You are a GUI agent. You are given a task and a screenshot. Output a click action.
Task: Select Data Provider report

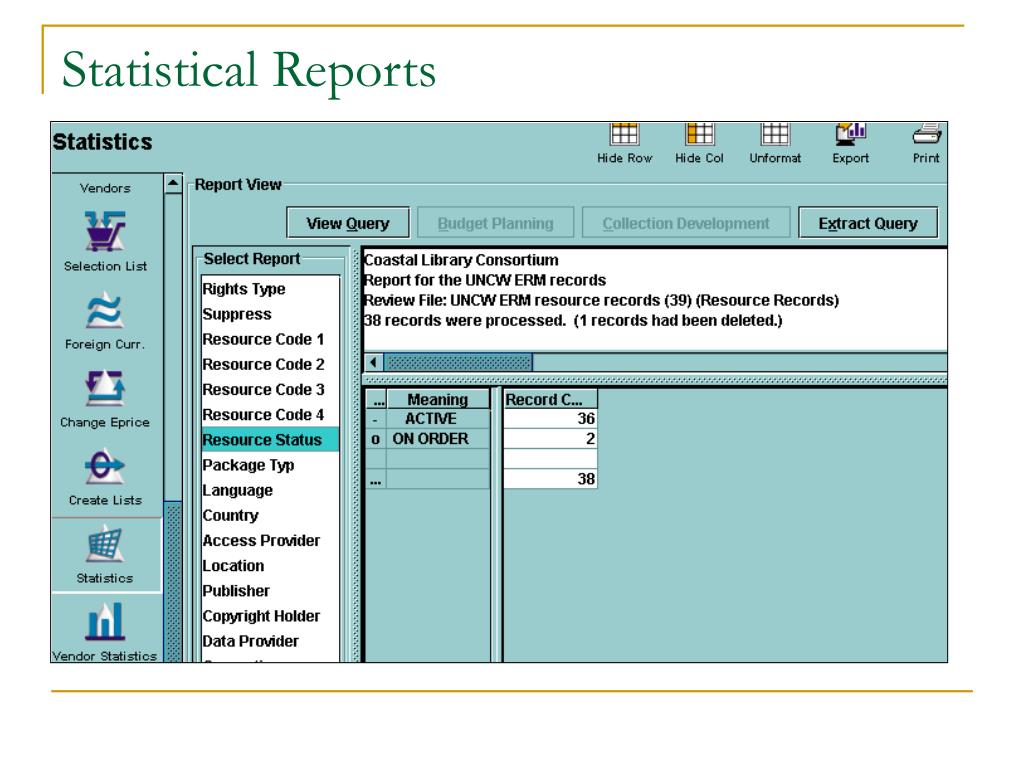tap(270, 641)
